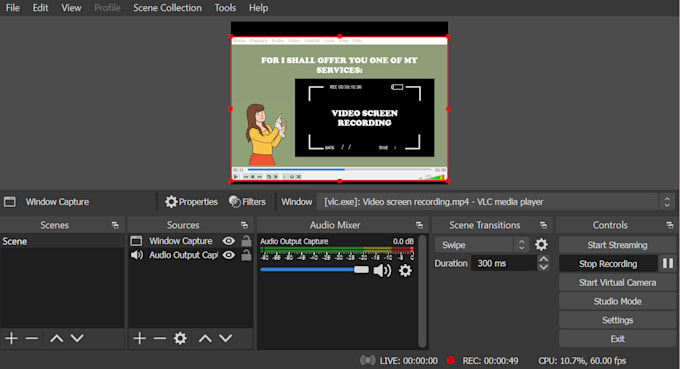Click the Audio Output Capture volume slider
The image size is (680, 369).
click(314, 270)
